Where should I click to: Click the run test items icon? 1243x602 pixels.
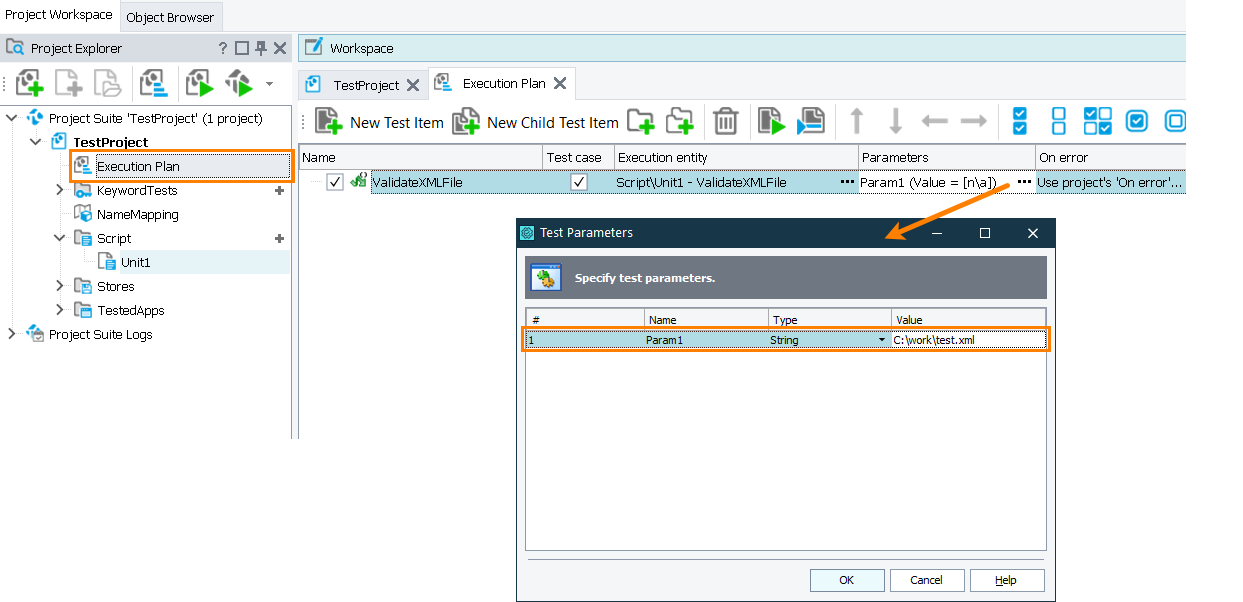[x=770, y=122]
